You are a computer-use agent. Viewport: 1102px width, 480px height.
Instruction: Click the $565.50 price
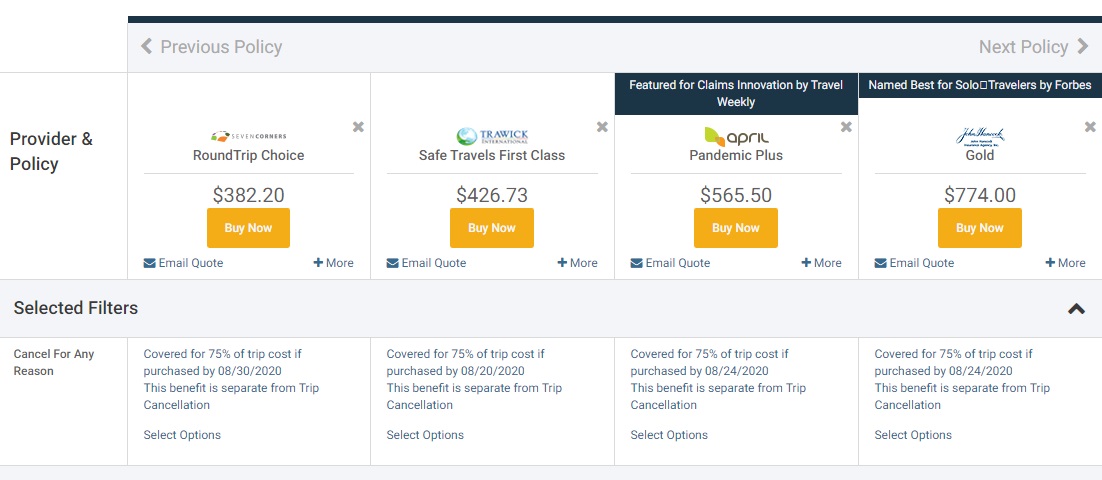coord(736,195)
